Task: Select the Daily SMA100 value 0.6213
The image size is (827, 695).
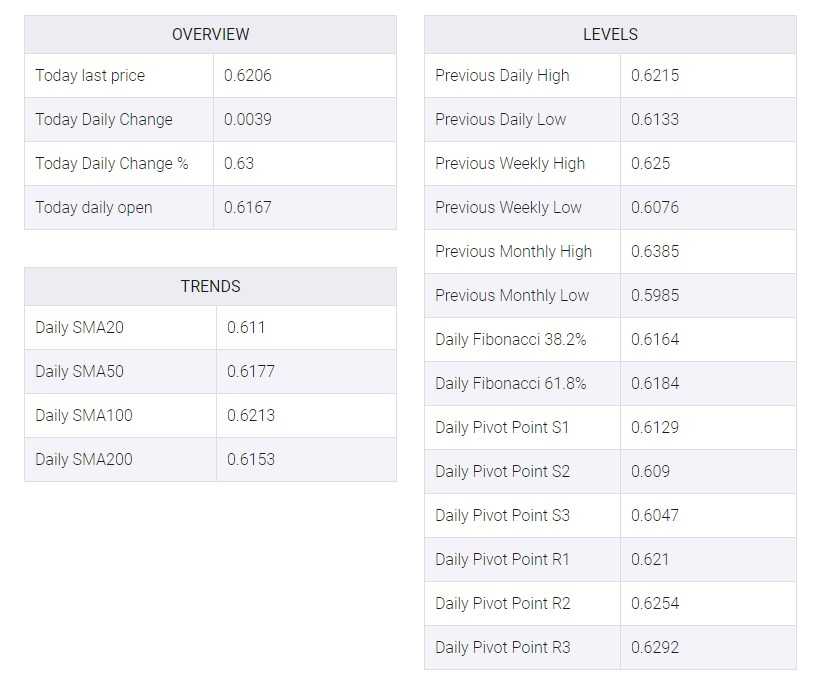Action: [251, 416]
